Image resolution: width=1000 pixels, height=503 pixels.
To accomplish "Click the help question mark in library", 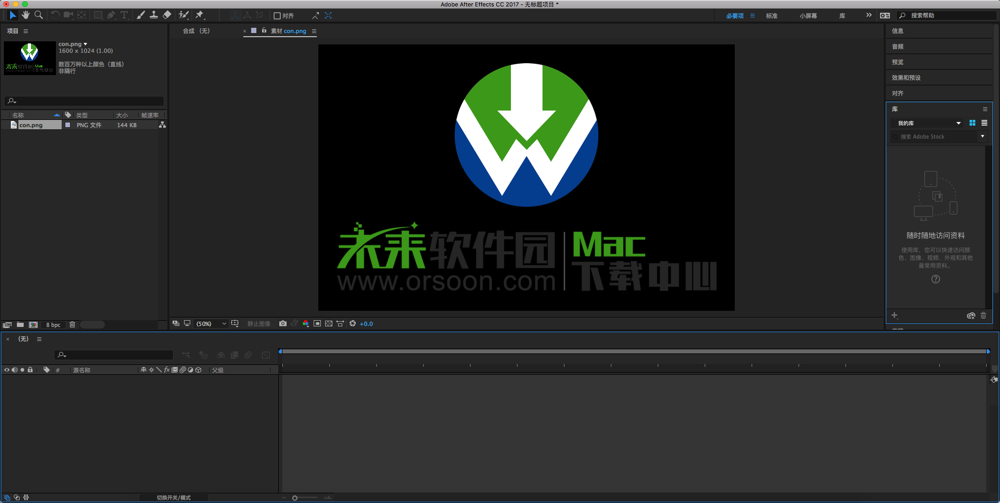I will click(x=936, y=279).
